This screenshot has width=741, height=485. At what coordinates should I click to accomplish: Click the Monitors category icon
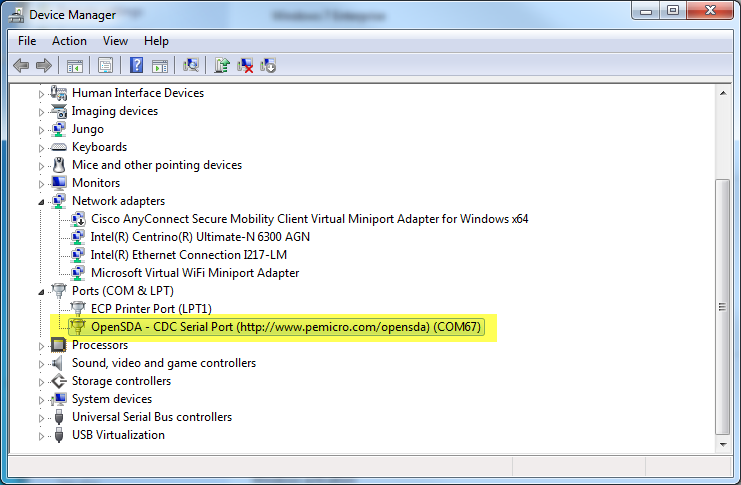pos(59,182)
